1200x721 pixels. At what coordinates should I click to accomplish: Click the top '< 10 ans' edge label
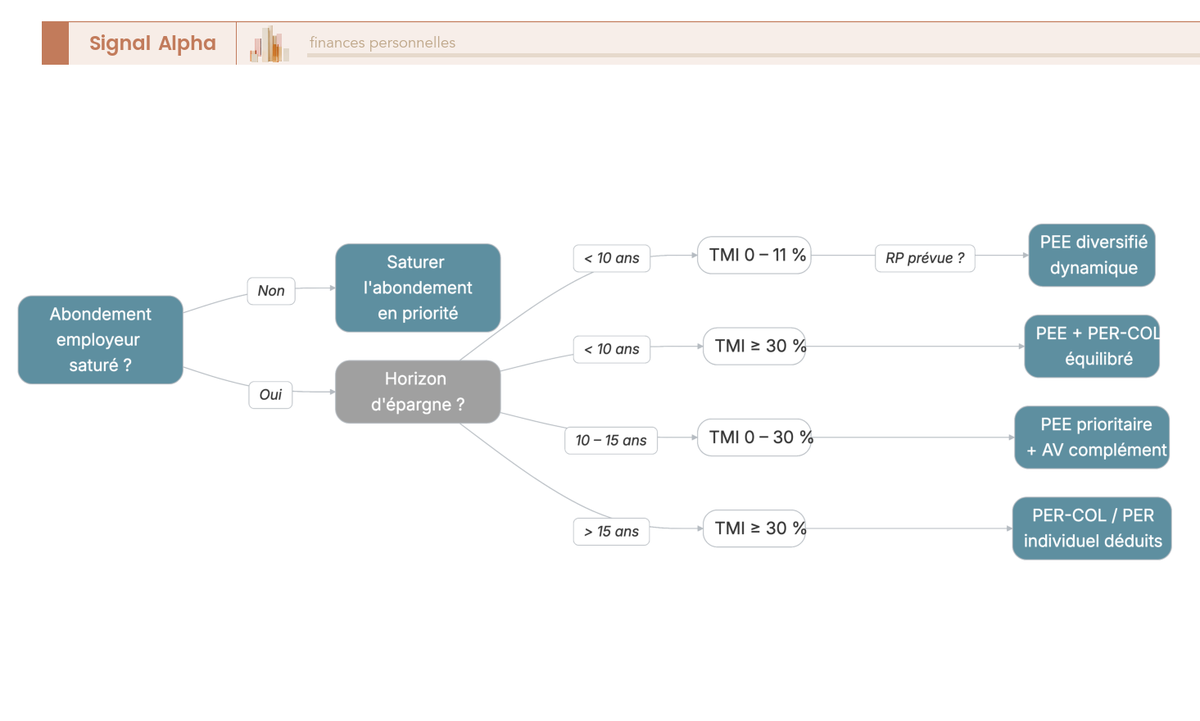point(612,258)
